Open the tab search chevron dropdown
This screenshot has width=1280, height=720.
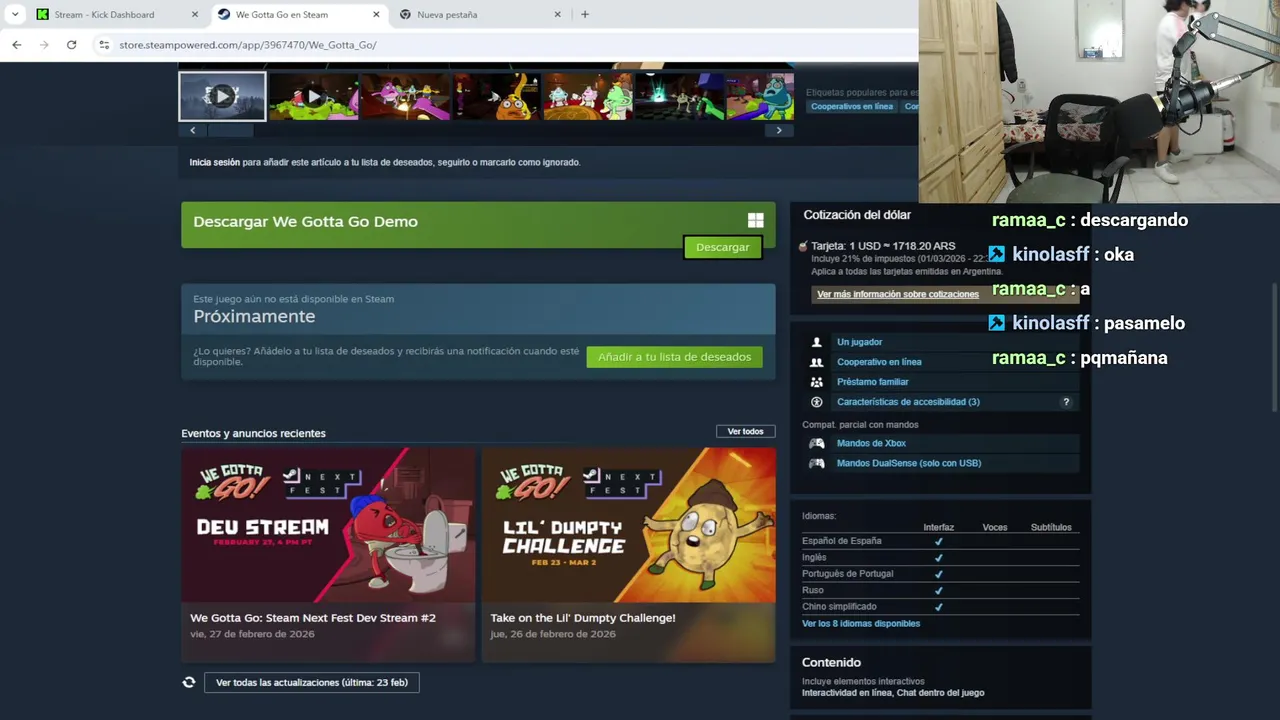coord(15,14)
